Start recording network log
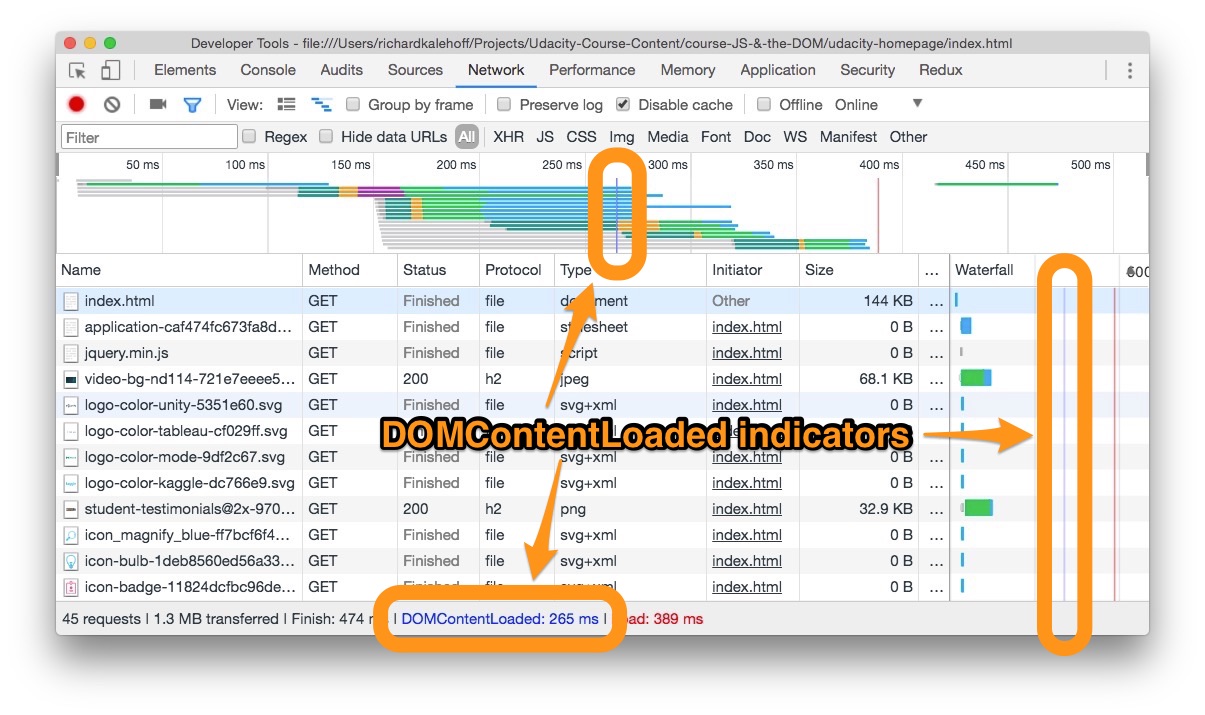The image size is (1205, 715). pos(75,104)
